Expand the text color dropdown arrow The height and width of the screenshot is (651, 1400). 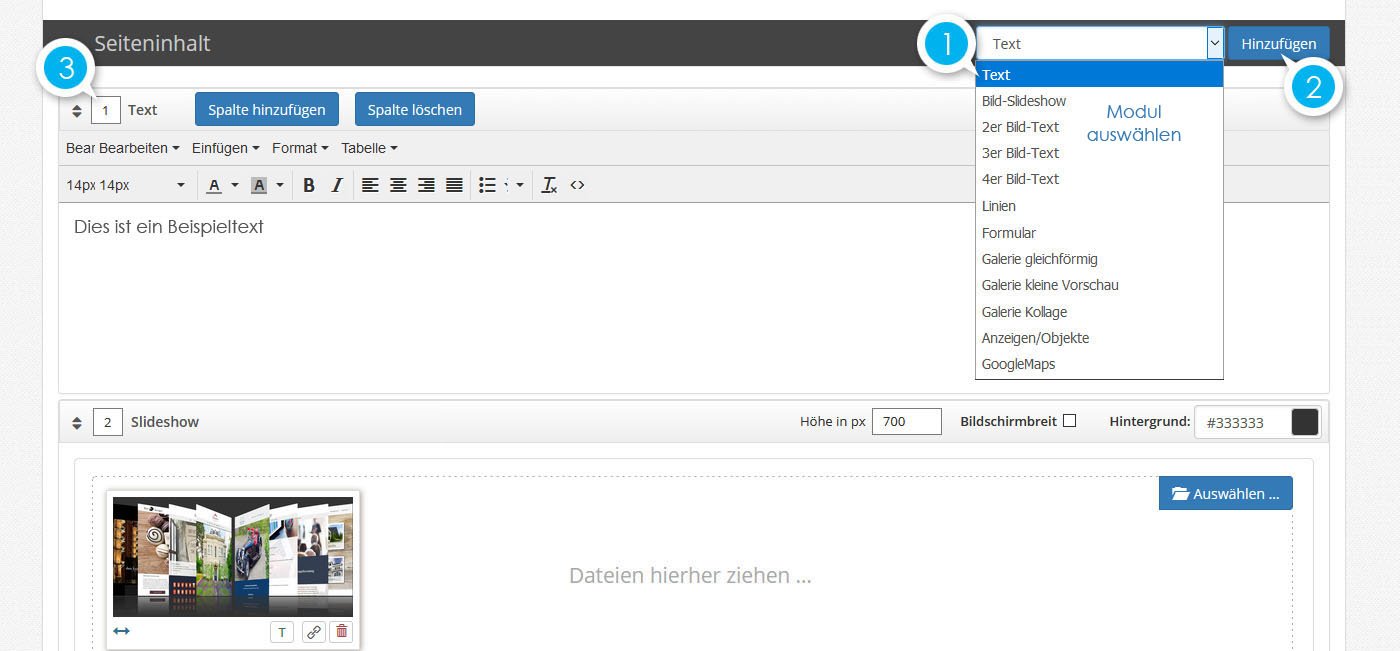click(235, 185)
